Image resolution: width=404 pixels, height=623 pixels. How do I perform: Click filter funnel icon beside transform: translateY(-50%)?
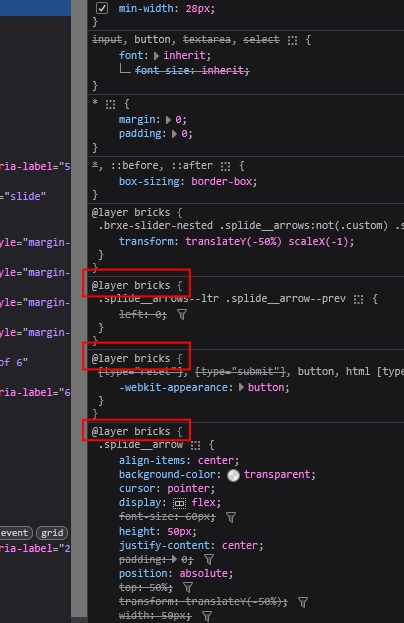(x=303, y=602)
